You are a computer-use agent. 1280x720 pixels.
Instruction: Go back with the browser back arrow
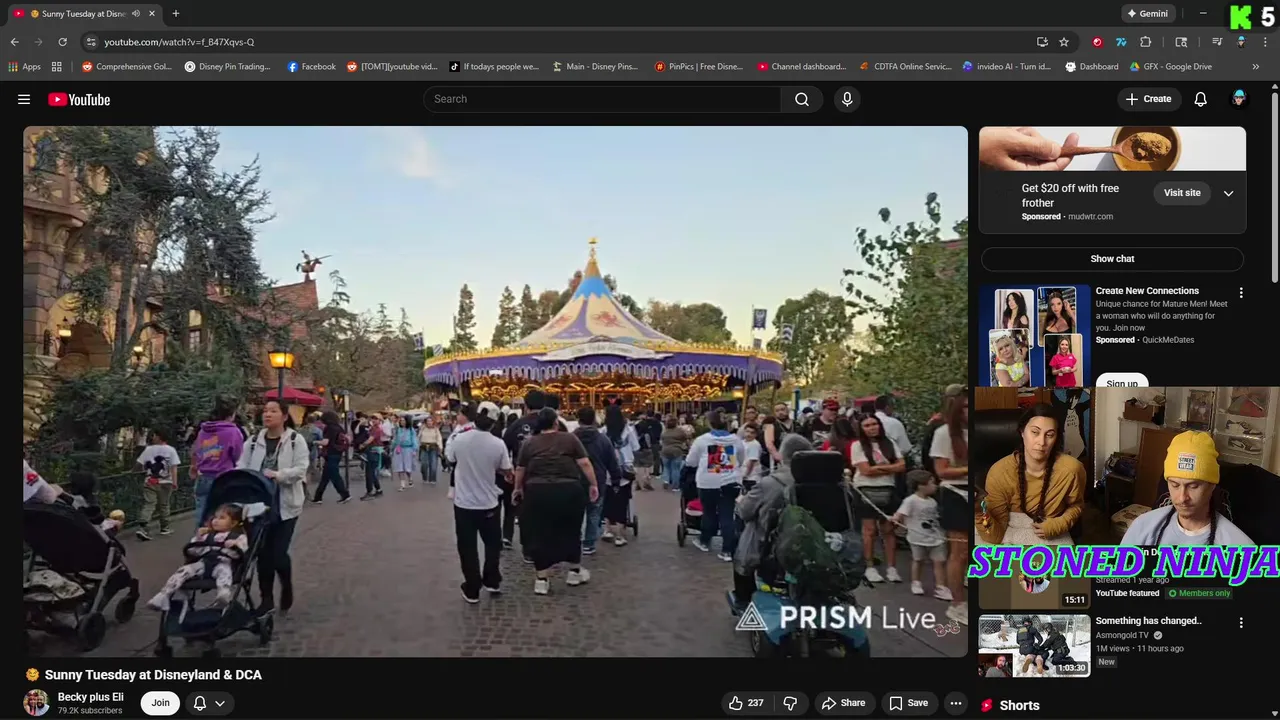[x=14, y=42]
